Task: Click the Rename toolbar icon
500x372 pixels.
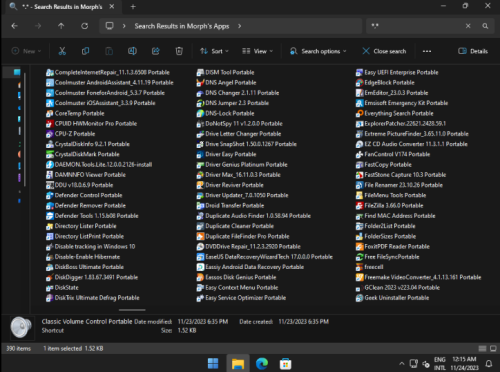Action: point(132,51)
